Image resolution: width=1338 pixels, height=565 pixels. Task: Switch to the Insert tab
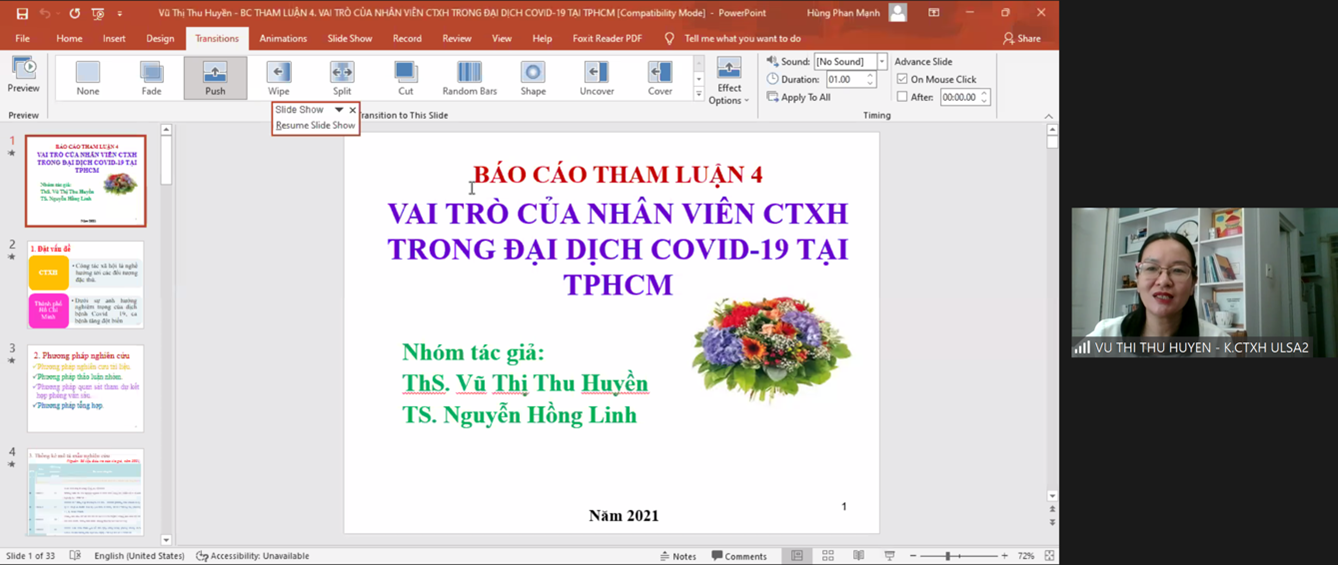point(114,39)
